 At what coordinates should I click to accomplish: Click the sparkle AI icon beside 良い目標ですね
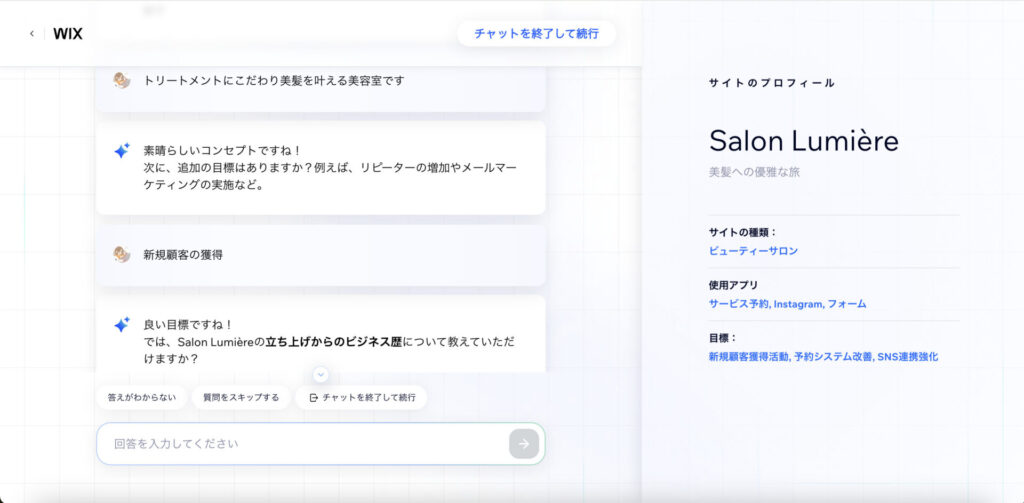point(121,325)
